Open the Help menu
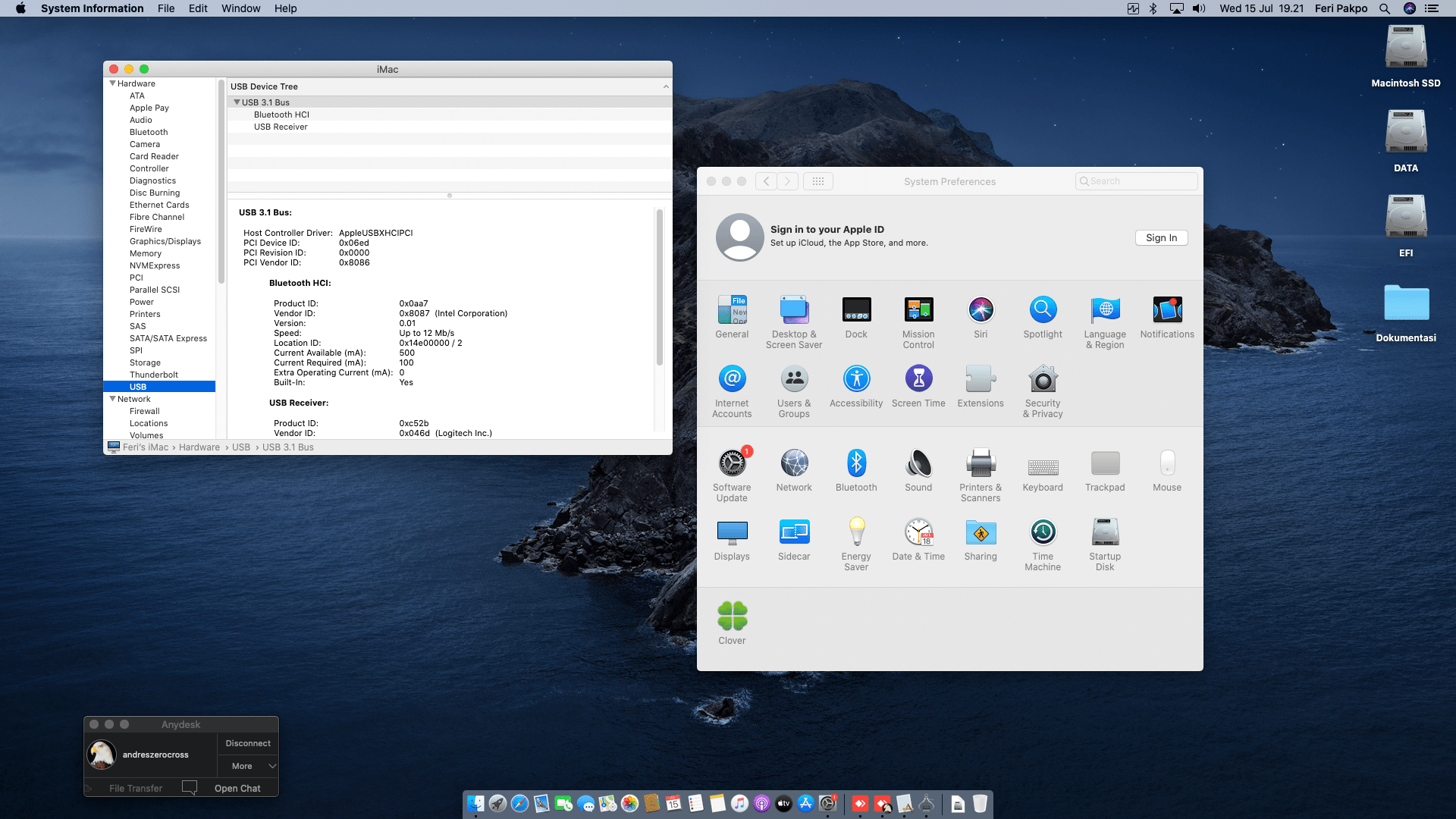 click(285, 8)
